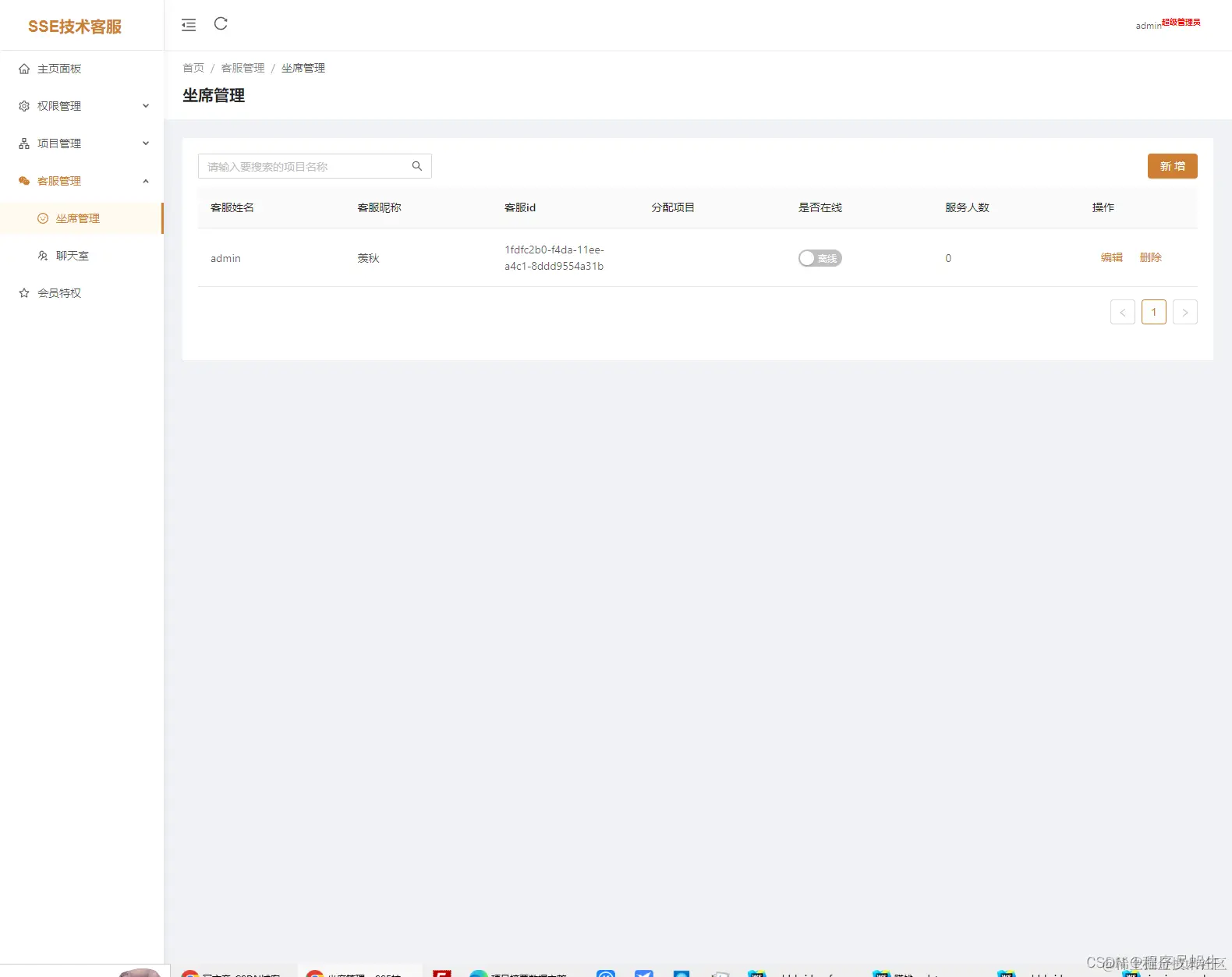This screenshot has height=977, width=1232.
Task: Click the chat-bubbles icon beside 客服管理
Action: pyautogui.click(x=24, y=181)
